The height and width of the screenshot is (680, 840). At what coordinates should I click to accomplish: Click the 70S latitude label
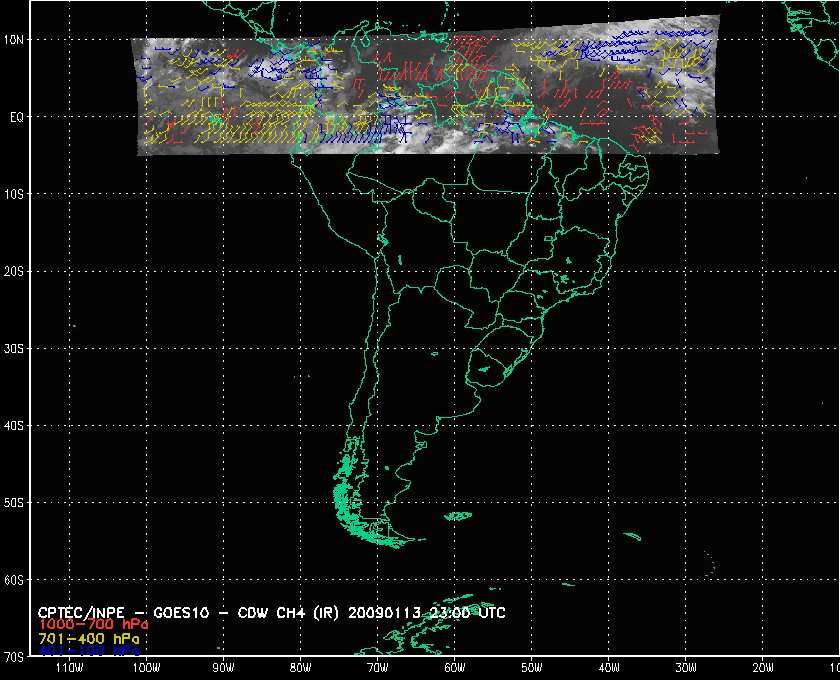coord(14,656)
